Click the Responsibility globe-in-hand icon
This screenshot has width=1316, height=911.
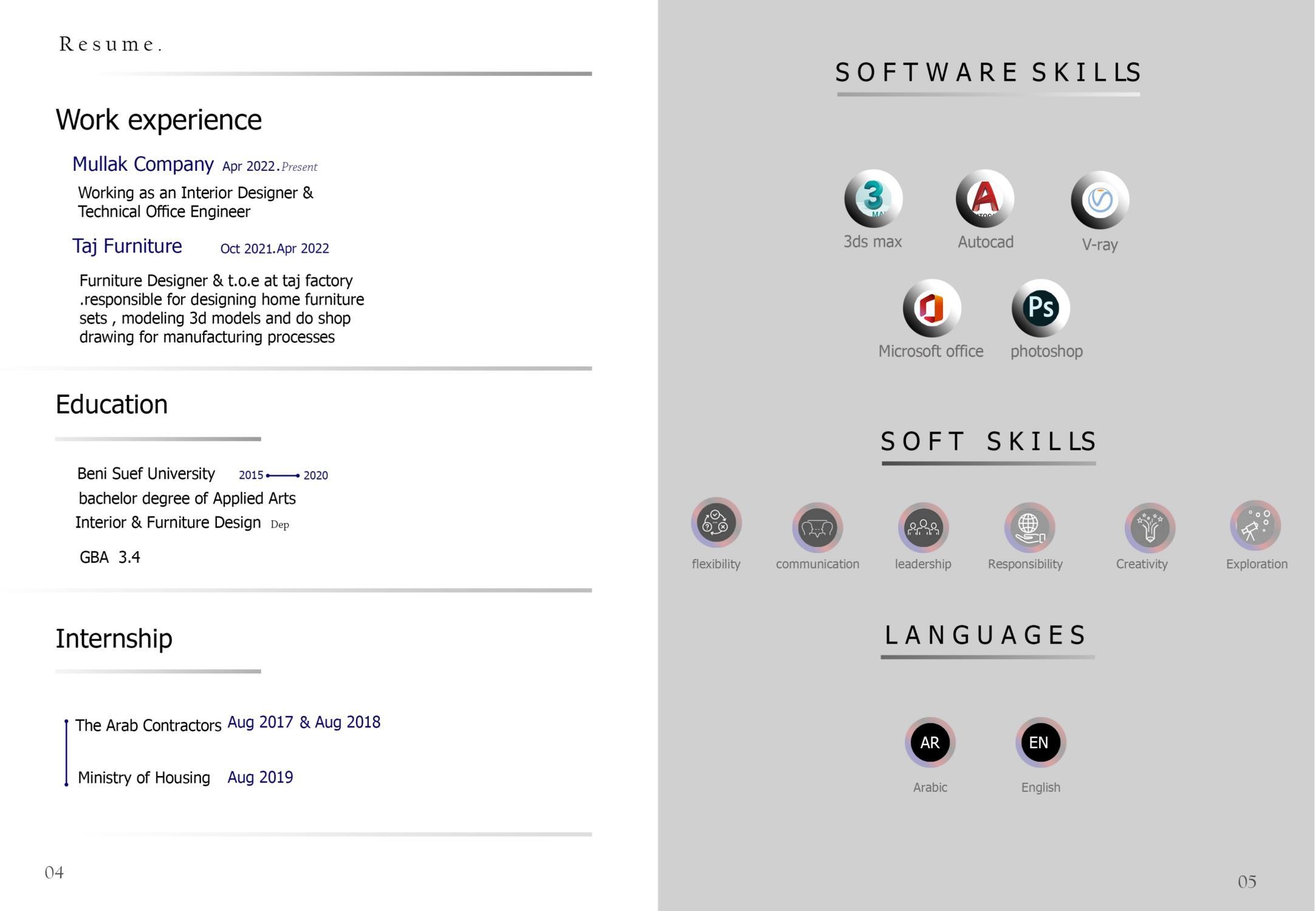point(1029,528)
